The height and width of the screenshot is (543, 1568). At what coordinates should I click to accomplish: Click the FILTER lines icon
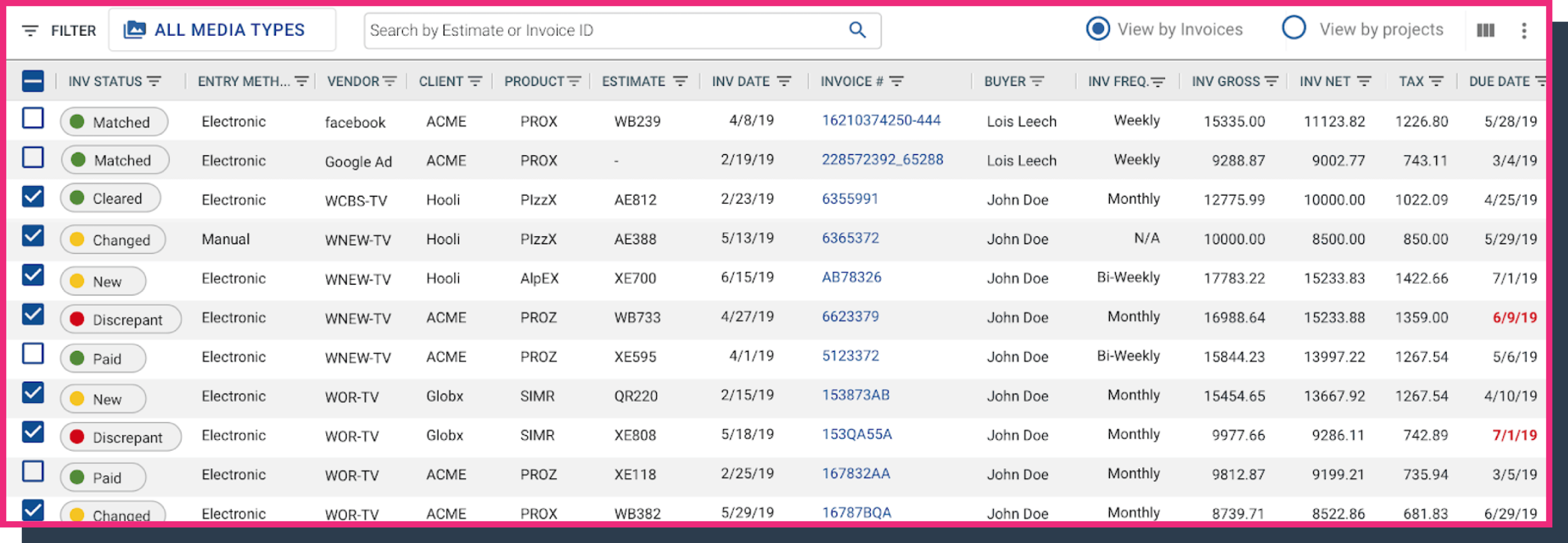[30, 30]
